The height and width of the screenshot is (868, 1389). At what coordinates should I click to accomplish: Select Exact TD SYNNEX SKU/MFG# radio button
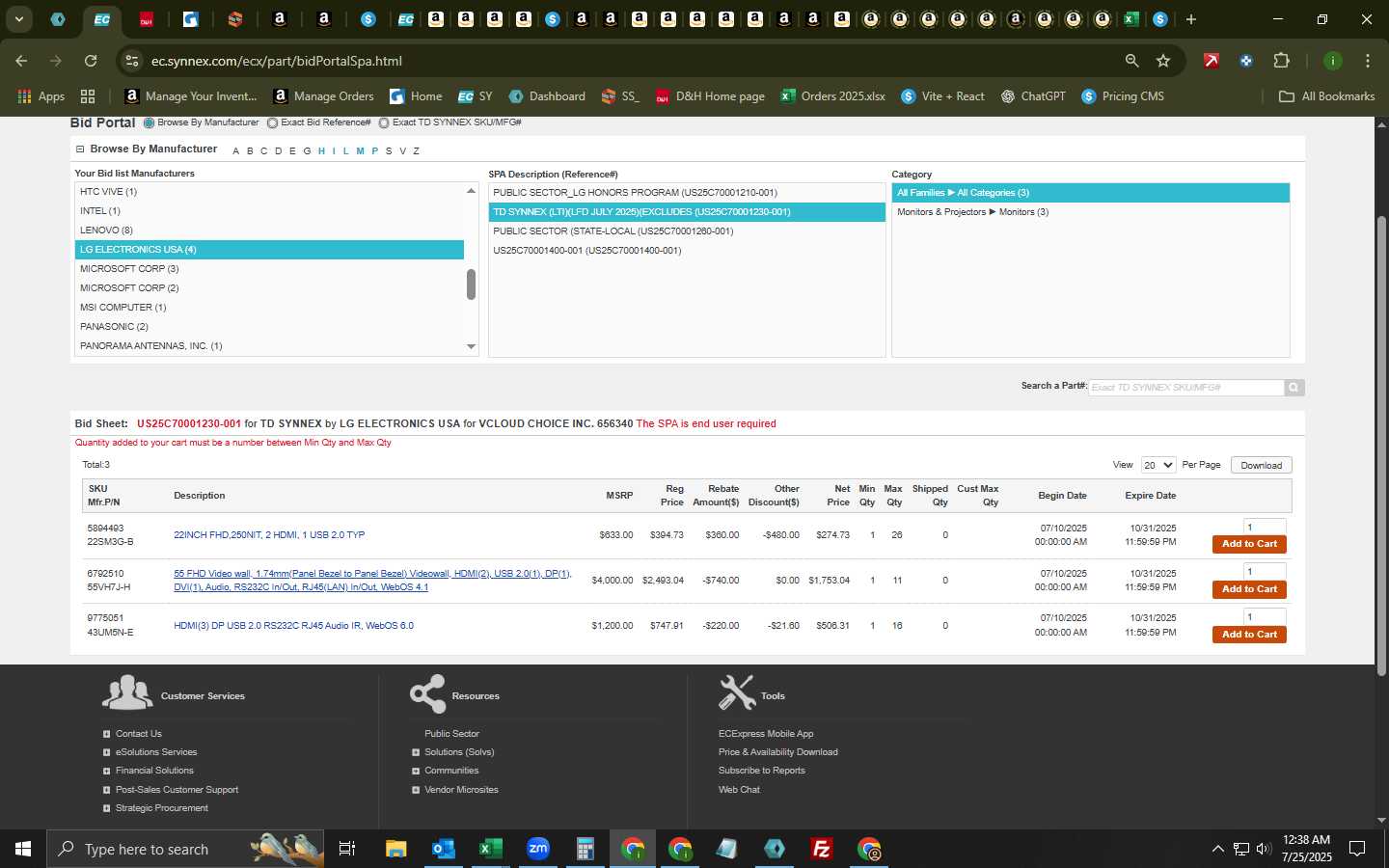tap(384, 122)
